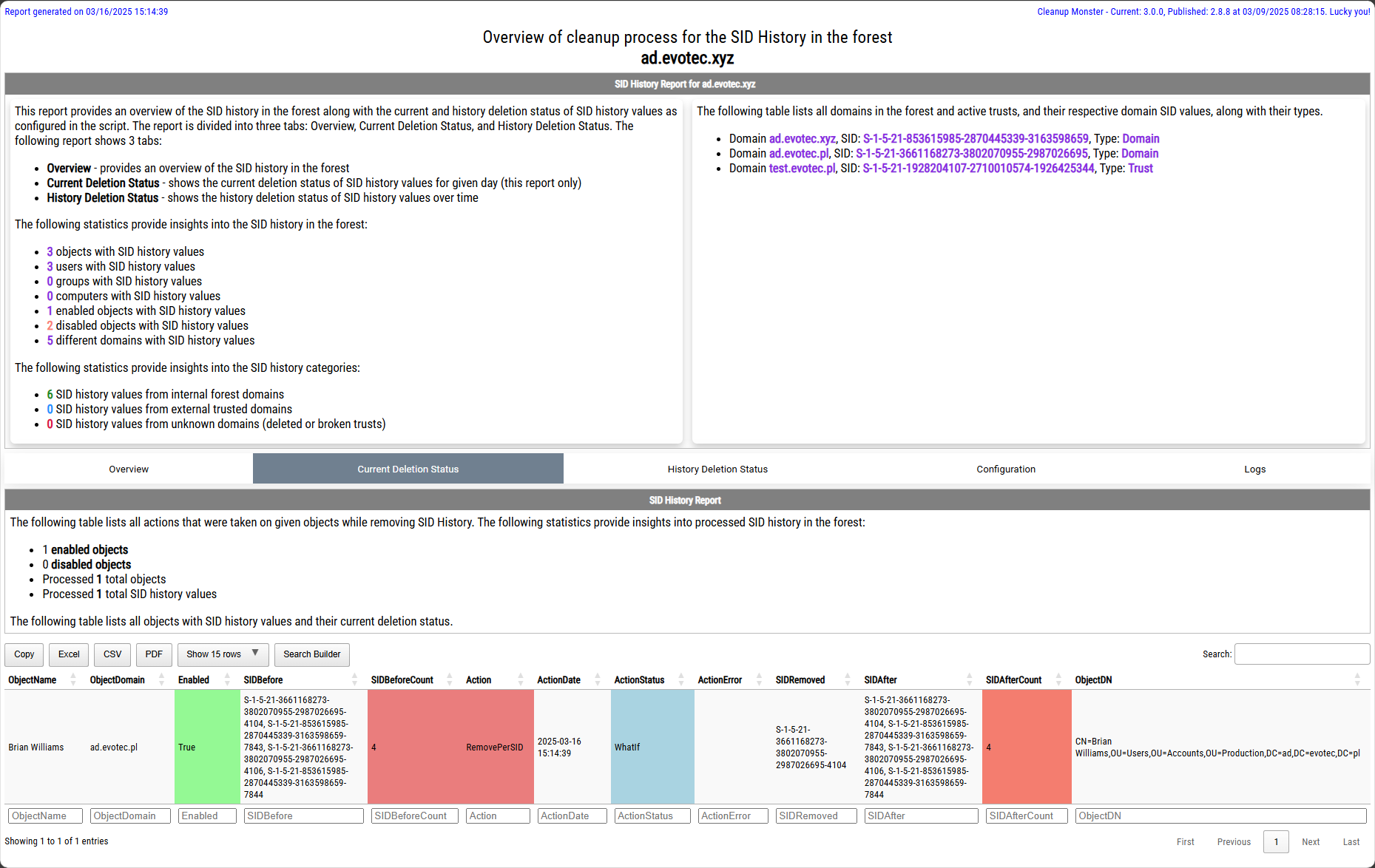Select the Configuration tab
The width and height of the screenshot is (1375, 868).
(x=1005, y=469)
